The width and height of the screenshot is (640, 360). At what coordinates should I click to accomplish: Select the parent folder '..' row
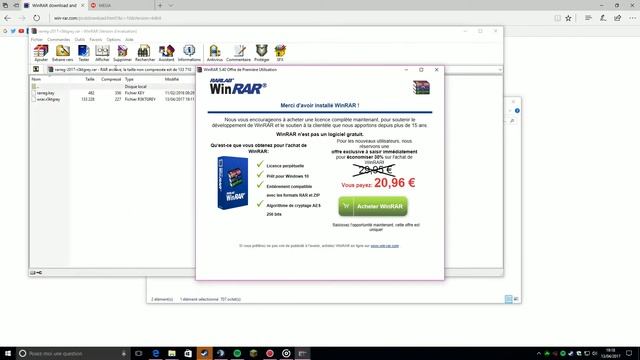pos(114,87)
